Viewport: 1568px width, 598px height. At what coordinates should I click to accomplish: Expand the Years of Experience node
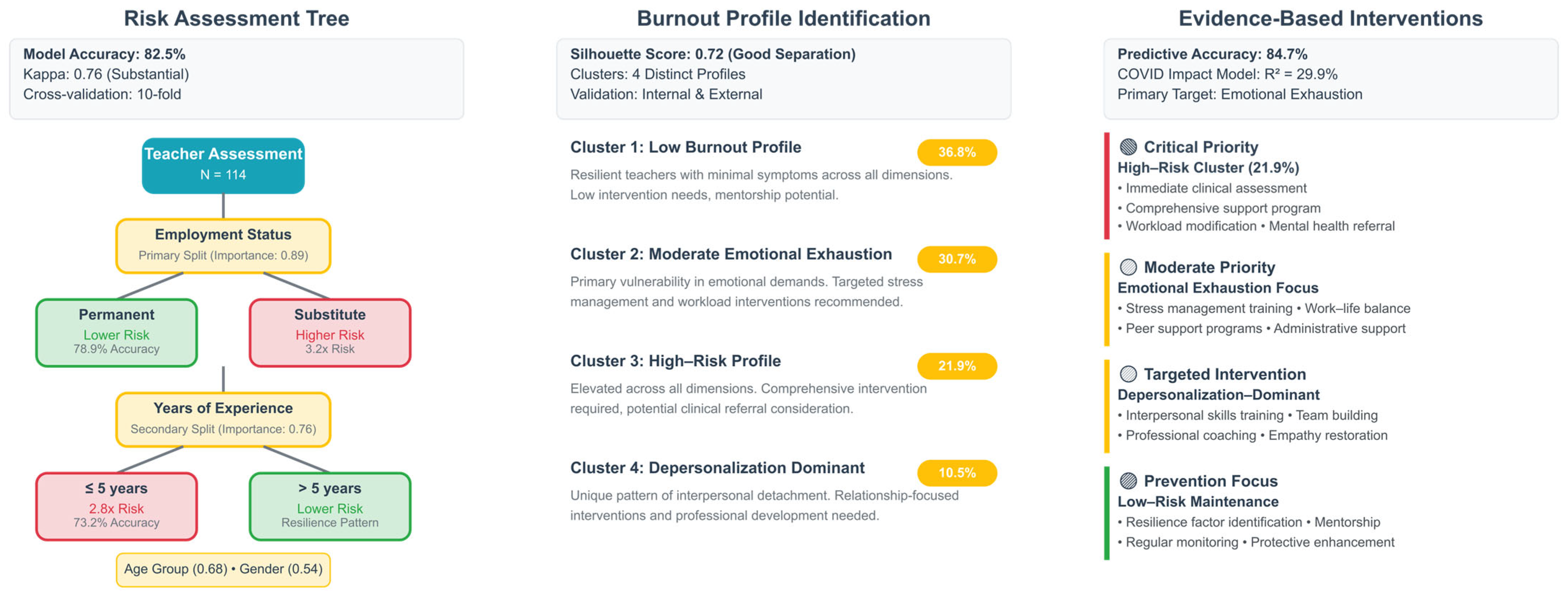pos(223,419)
